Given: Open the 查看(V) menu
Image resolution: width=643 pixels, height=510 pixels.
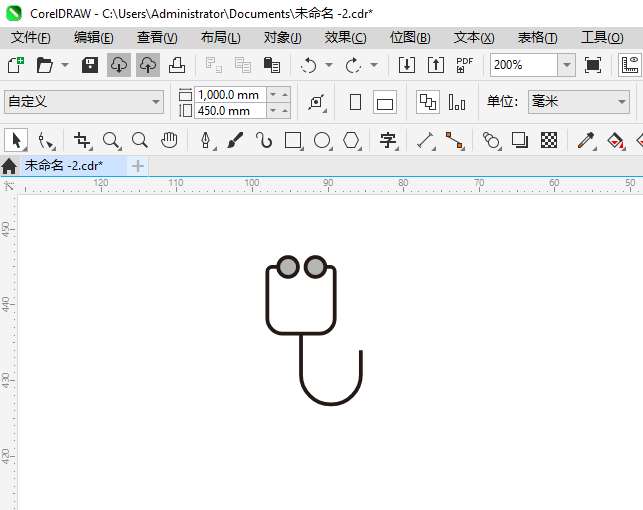Looking at the screenshot, I should coord(157,38).
